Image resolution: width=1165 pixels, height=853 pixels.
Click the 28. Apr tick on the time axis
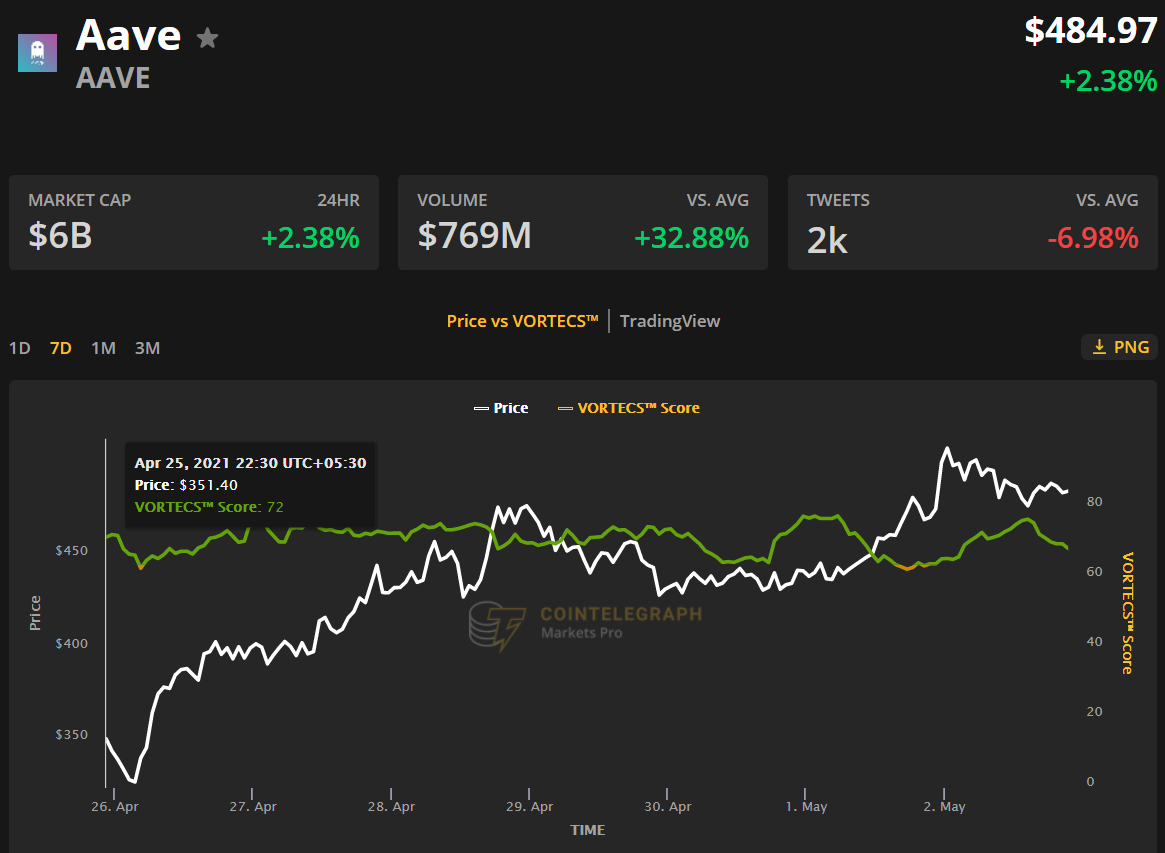392,806
